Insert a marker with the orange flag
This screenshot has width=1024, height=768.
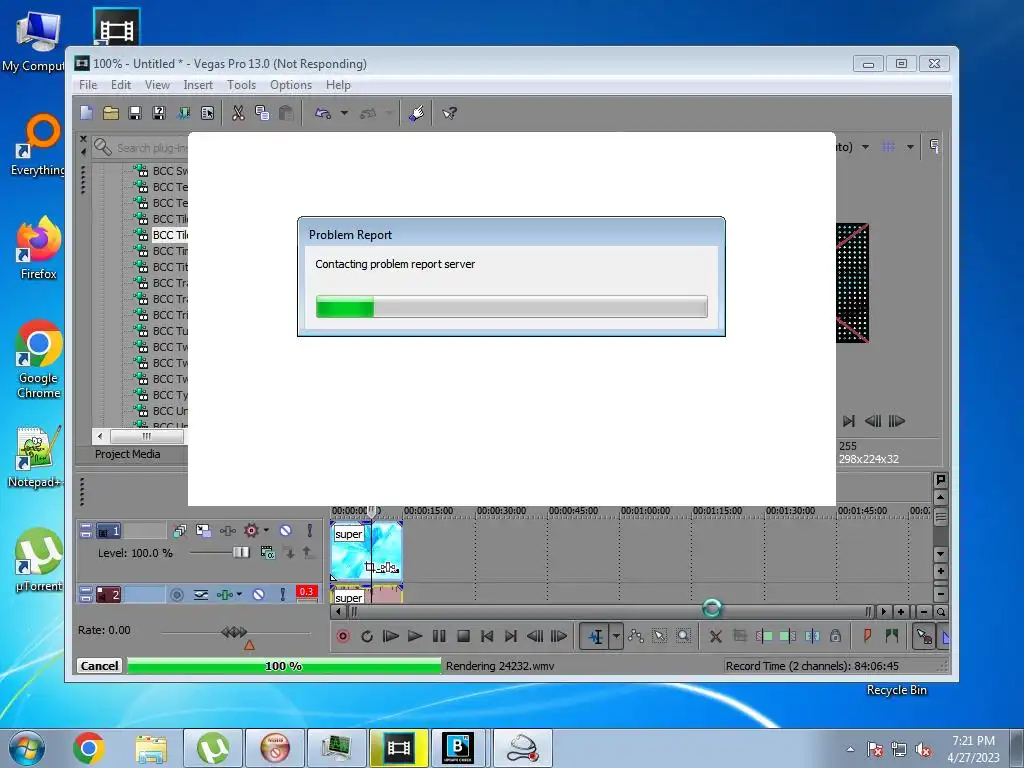[x=867, y=636]
